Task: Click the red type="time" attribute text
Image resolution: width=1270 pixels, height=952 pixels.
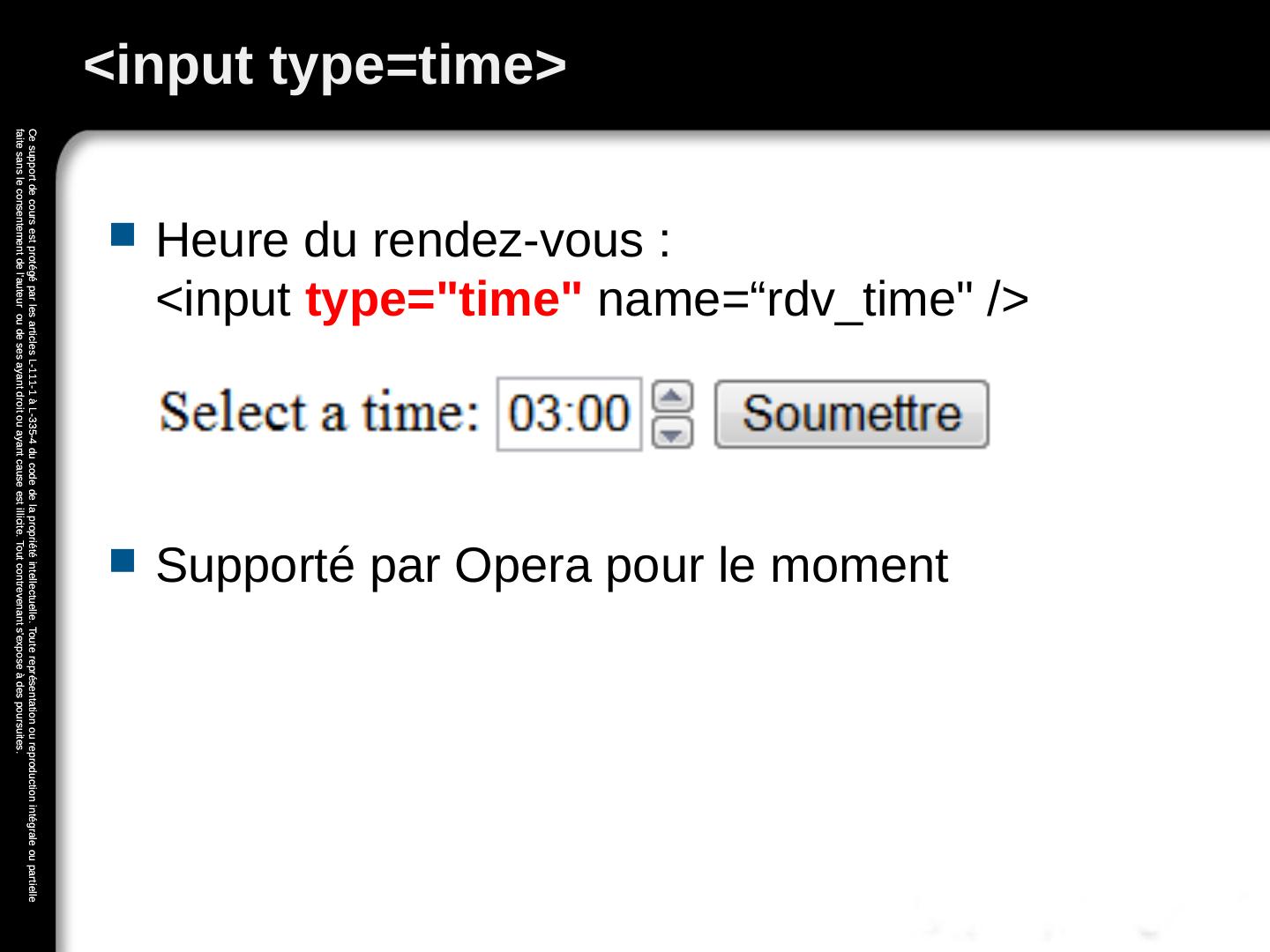Action: click(x=444, y=301)
